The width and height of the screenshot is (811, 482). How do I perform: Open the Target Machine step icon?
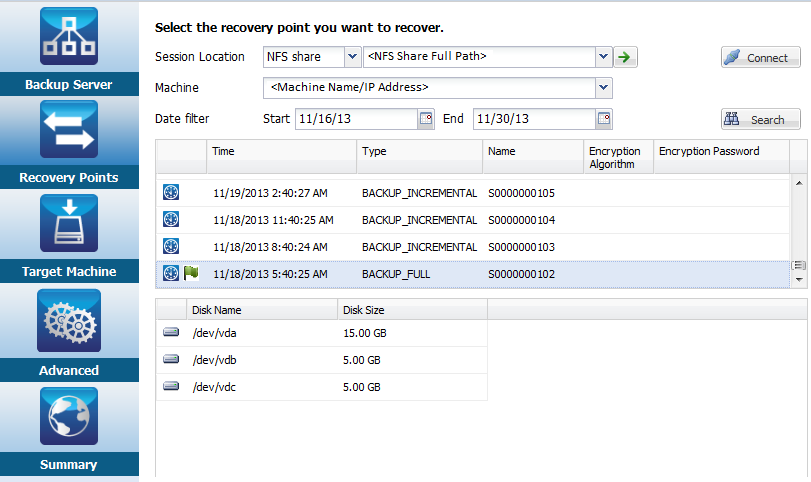[68, 224]
